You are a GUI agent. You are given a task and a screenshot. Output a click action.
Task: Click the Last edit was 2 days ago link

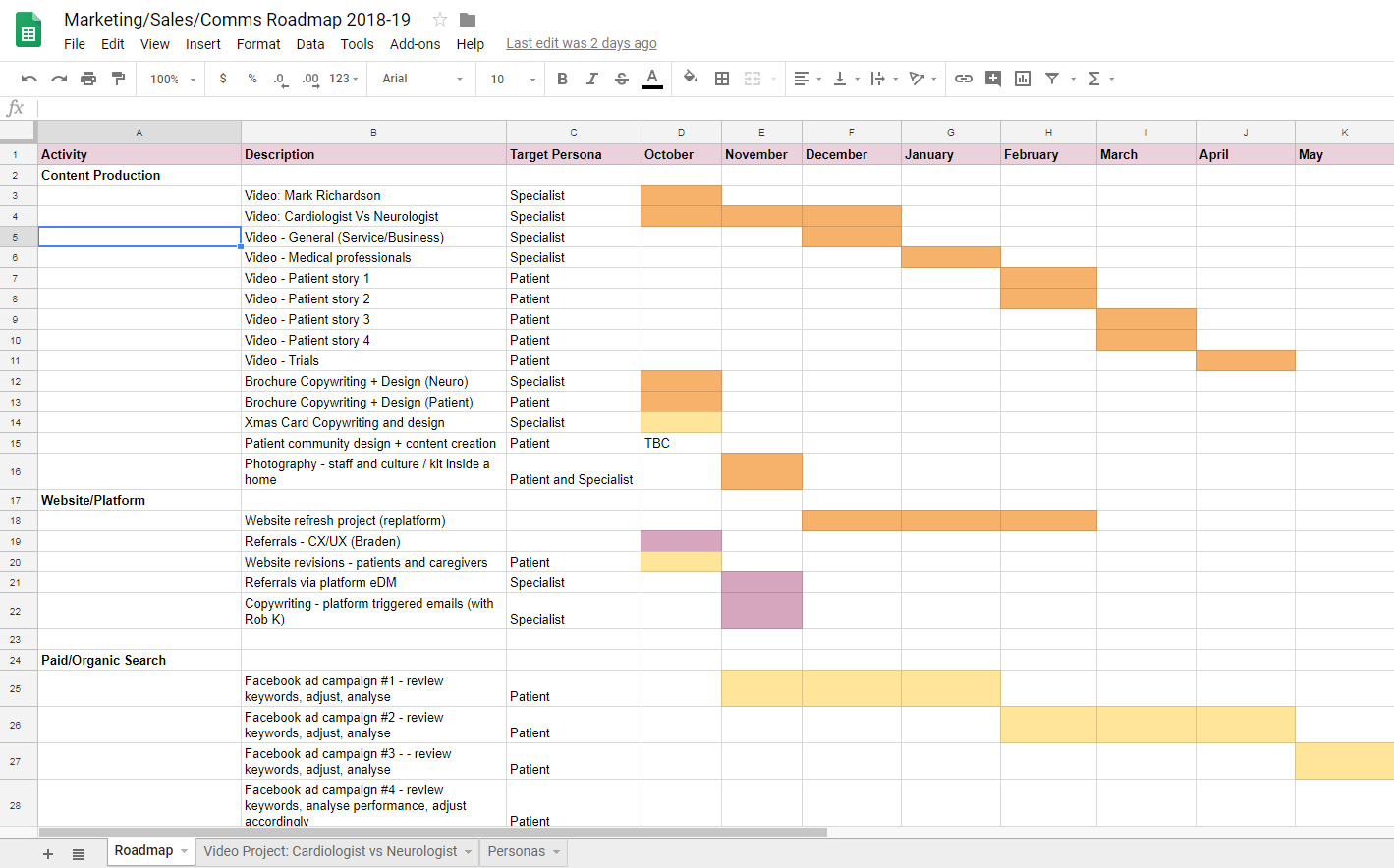click(x=581, y=43)
